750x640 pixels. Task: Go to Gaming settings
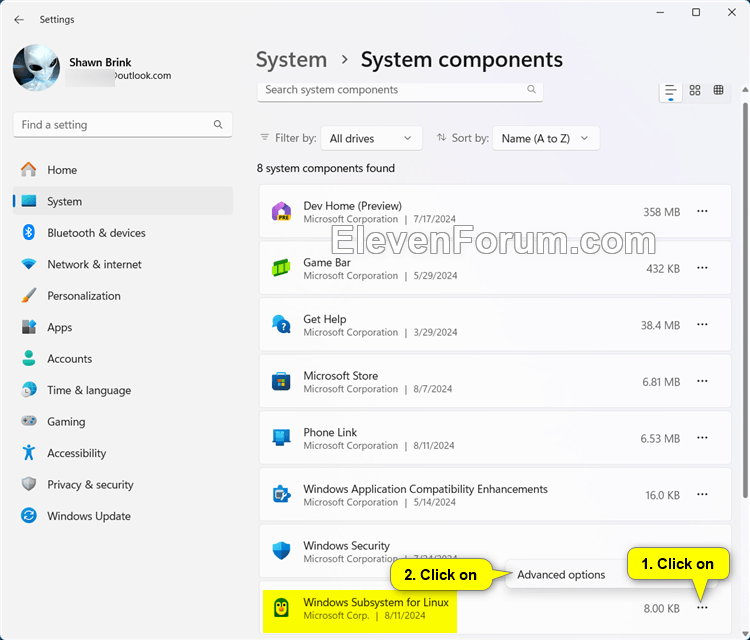(x=122, y=421)
